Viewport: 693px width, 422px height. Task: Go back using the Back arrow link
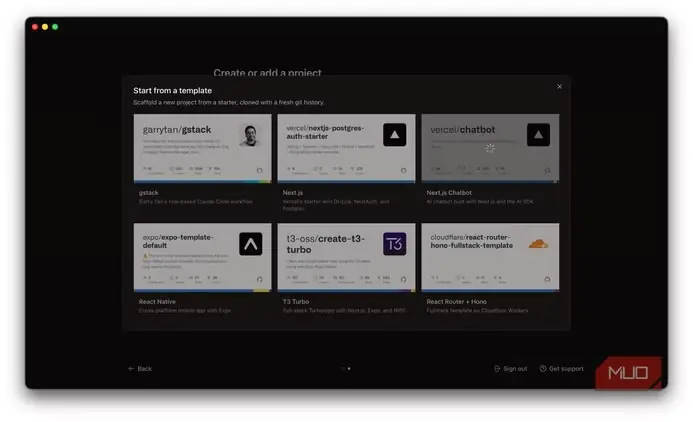point(140,369)
